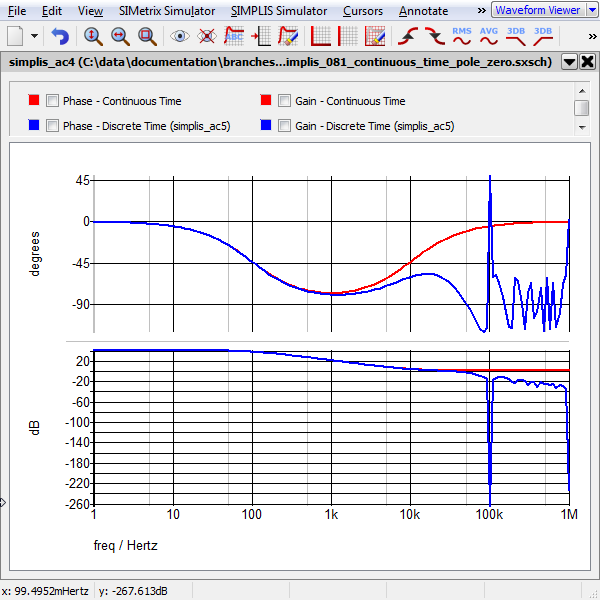Viewport: 600px width, 600px height.
Task: Click the zoom out magnifier icon
Action: tap(120, 36)
